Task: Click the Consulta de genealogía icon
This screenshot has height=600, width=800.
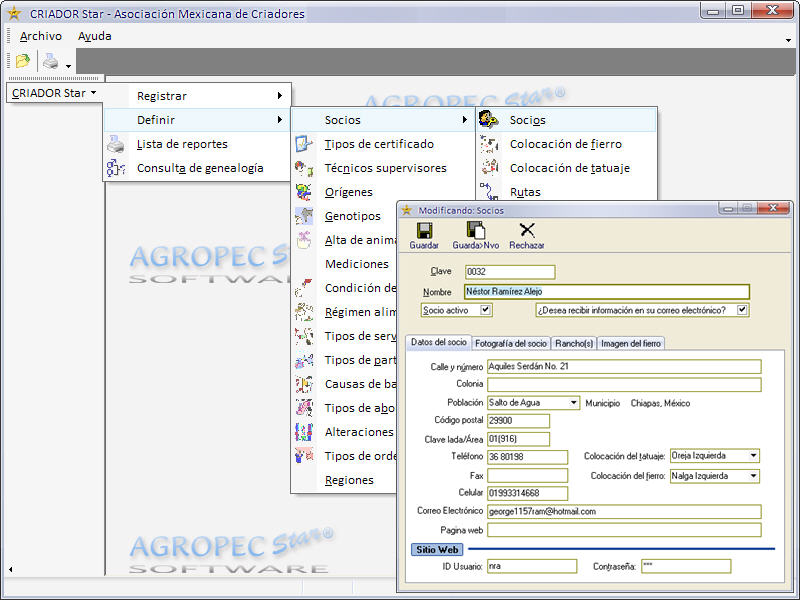Action: 116,168
